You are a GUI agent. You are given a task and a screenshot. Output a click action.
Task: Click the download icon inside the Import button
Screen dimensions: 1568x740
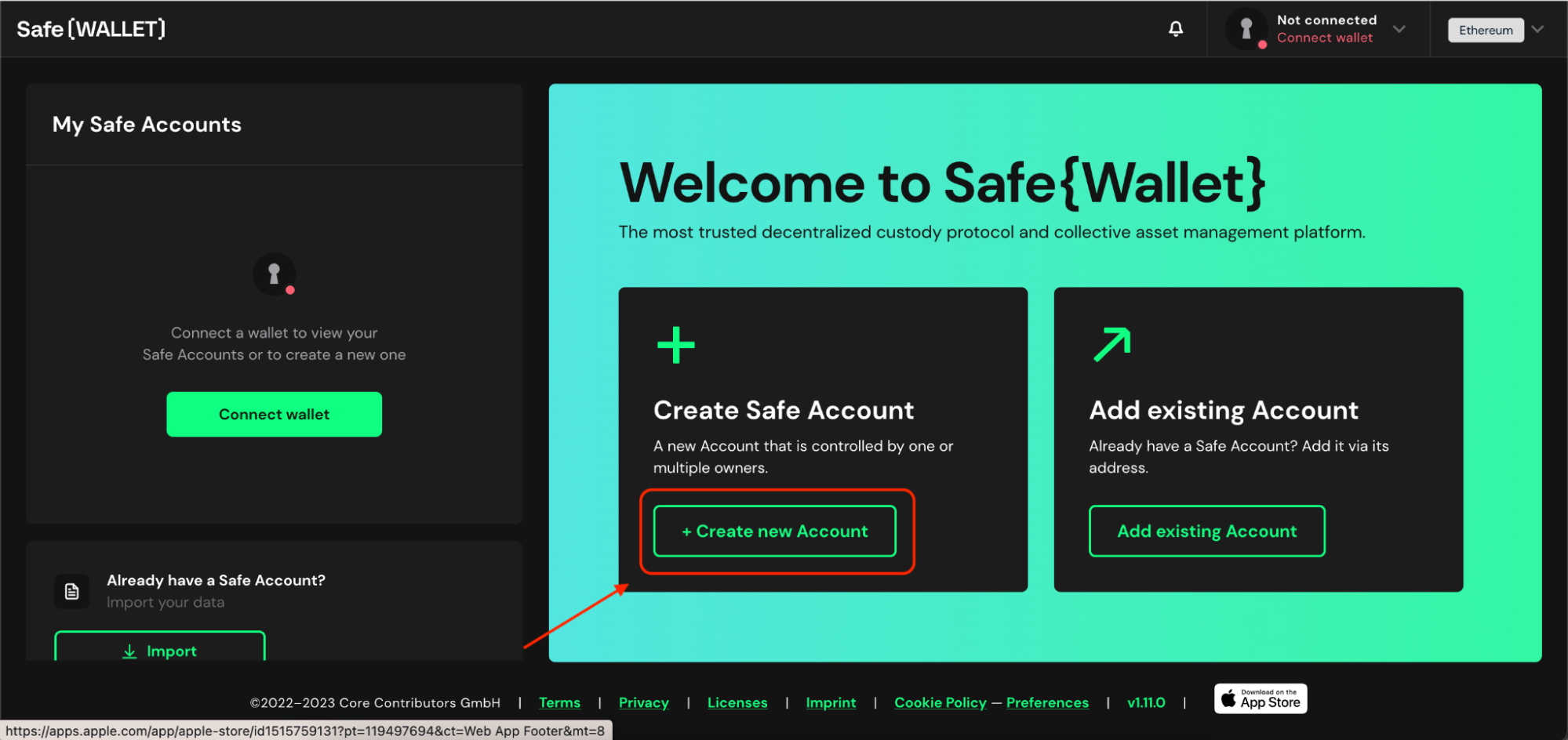point(129,651)
